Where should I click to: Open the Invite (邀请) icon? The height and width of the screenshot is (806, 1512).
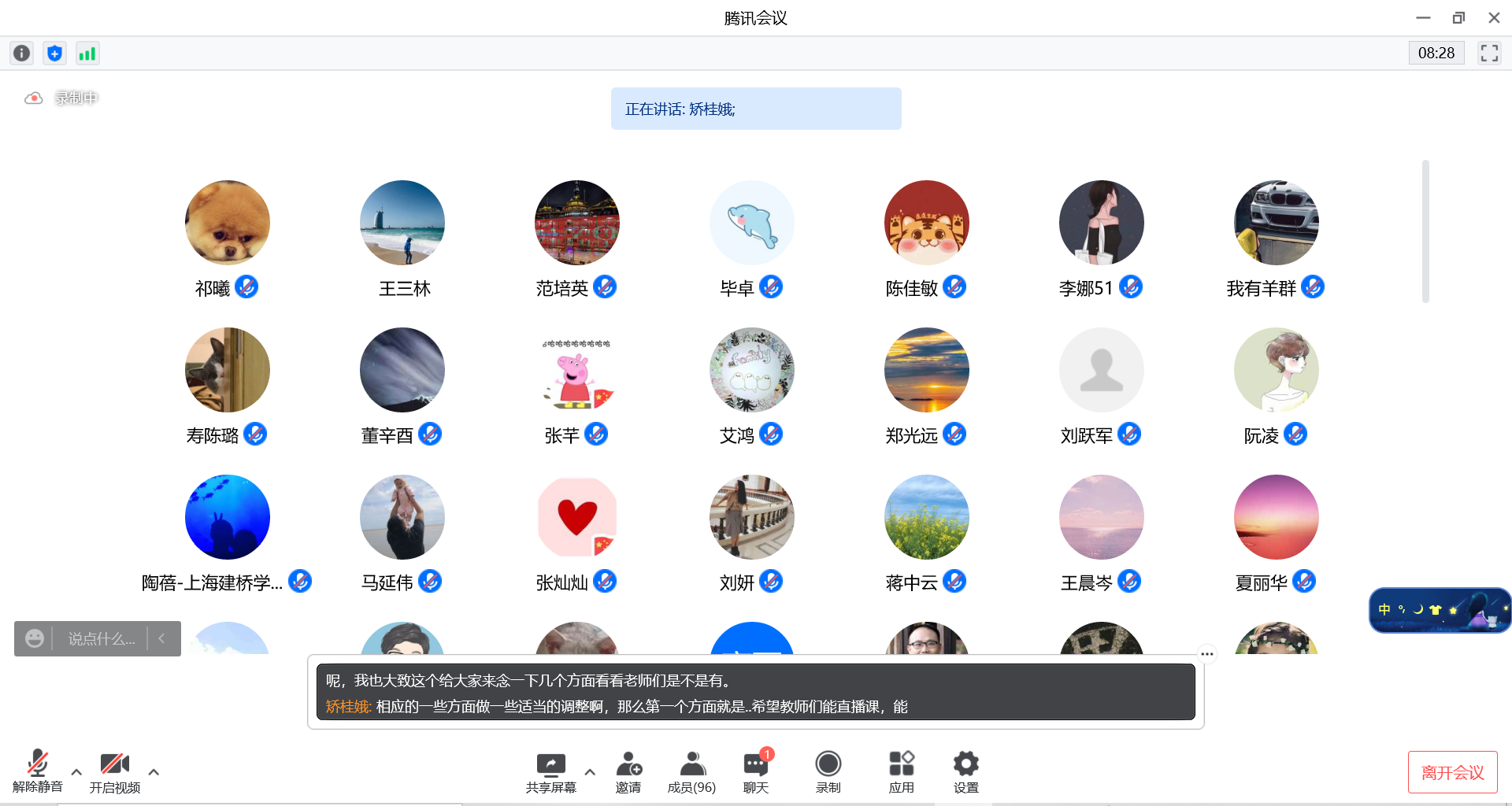[x=628, y=771]
